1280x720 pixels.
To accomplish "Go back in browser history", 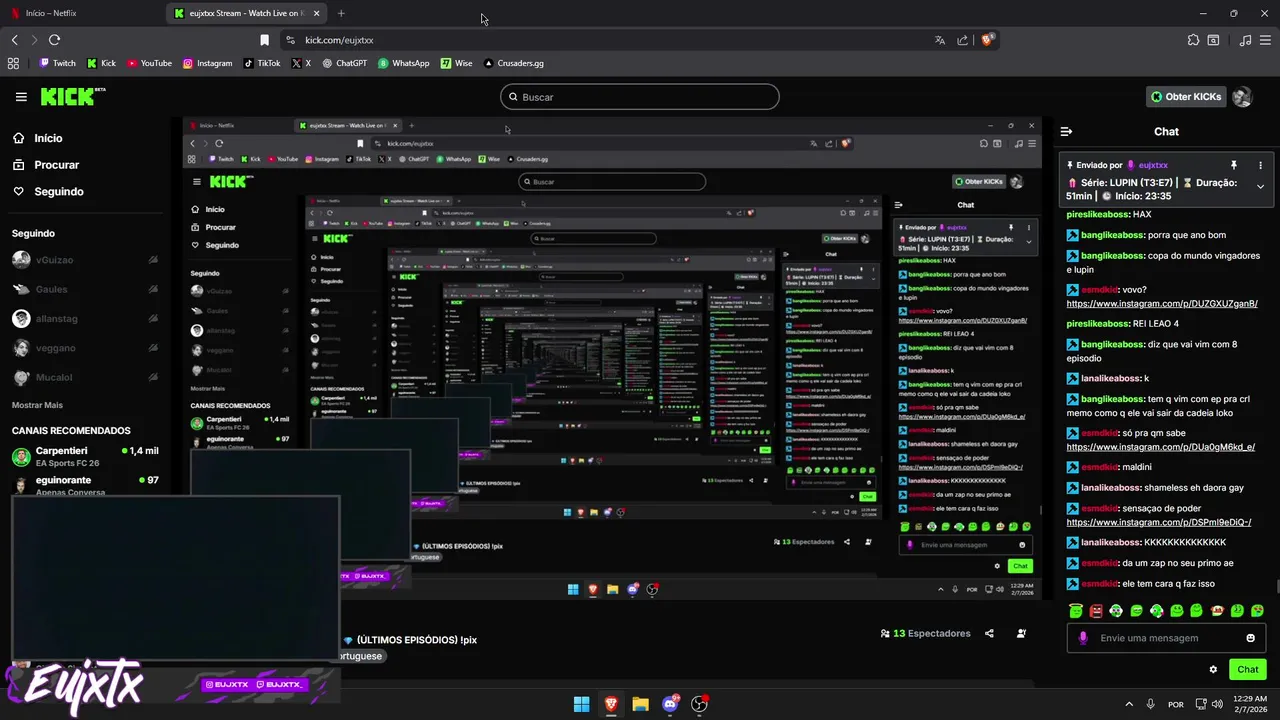I will click(x=14, y=40).
